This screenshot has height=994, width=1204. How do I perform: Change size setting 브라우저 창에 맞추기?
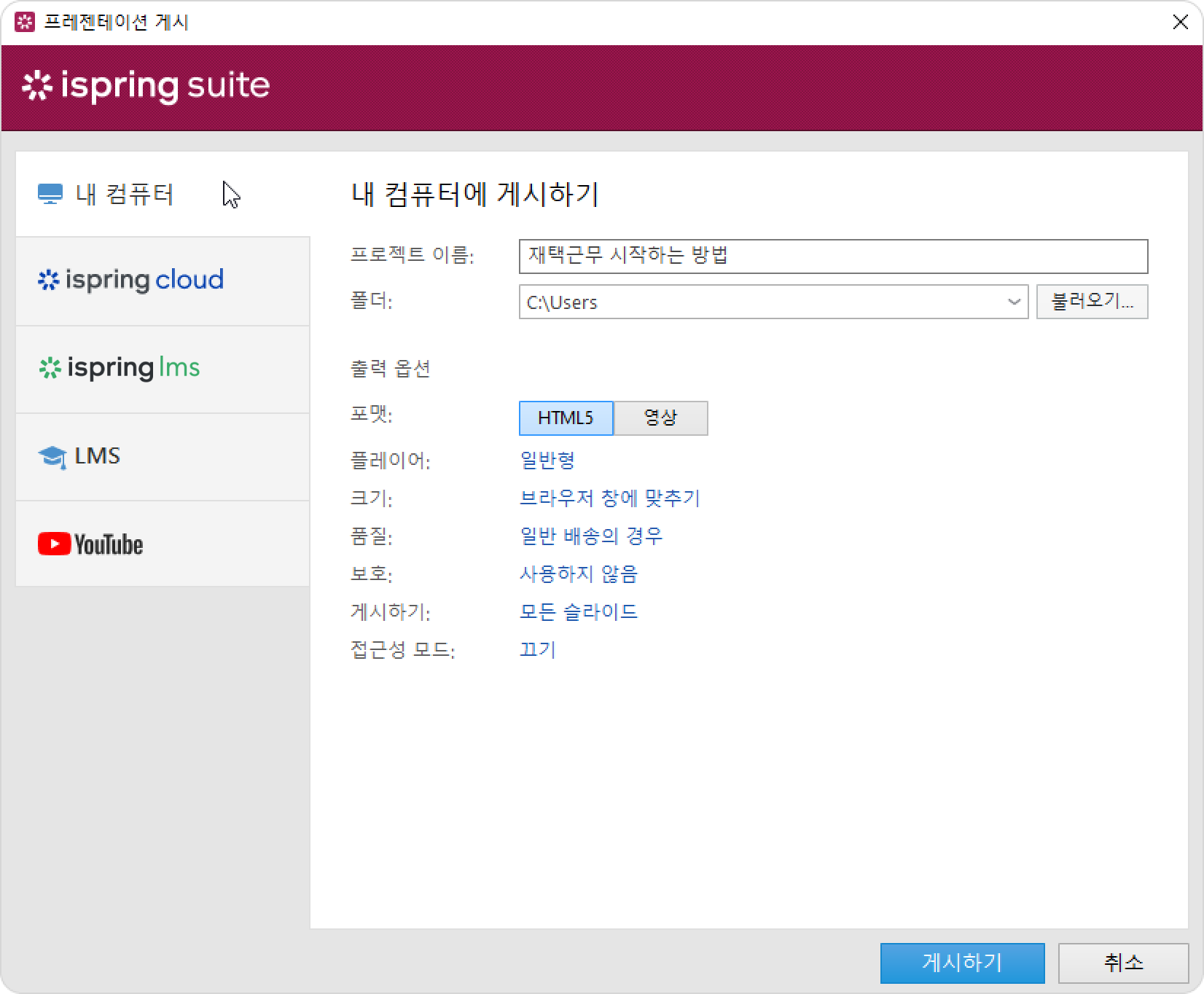609,498
